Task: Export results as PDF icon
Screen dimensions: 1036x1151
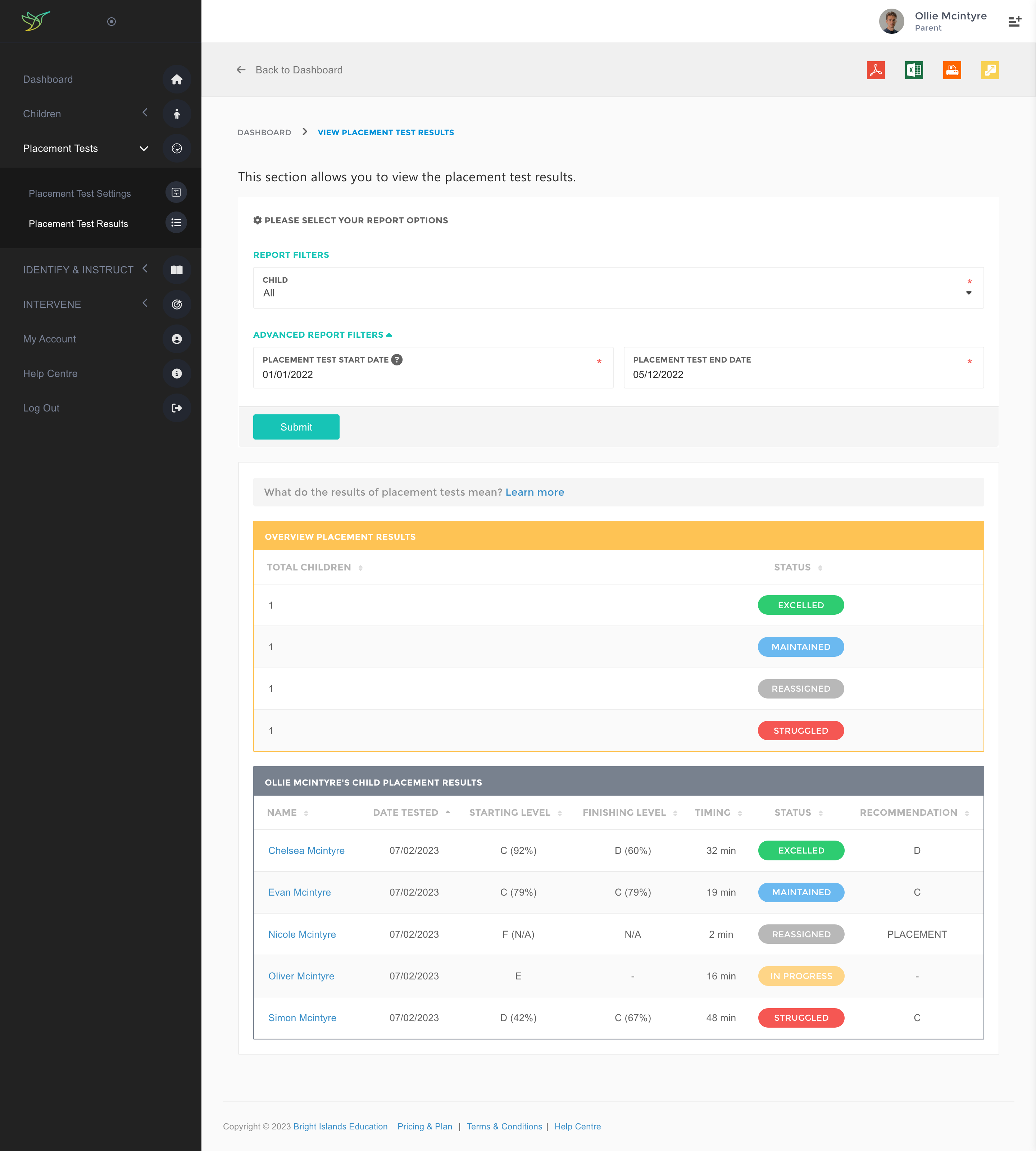Action: [876, 70]
